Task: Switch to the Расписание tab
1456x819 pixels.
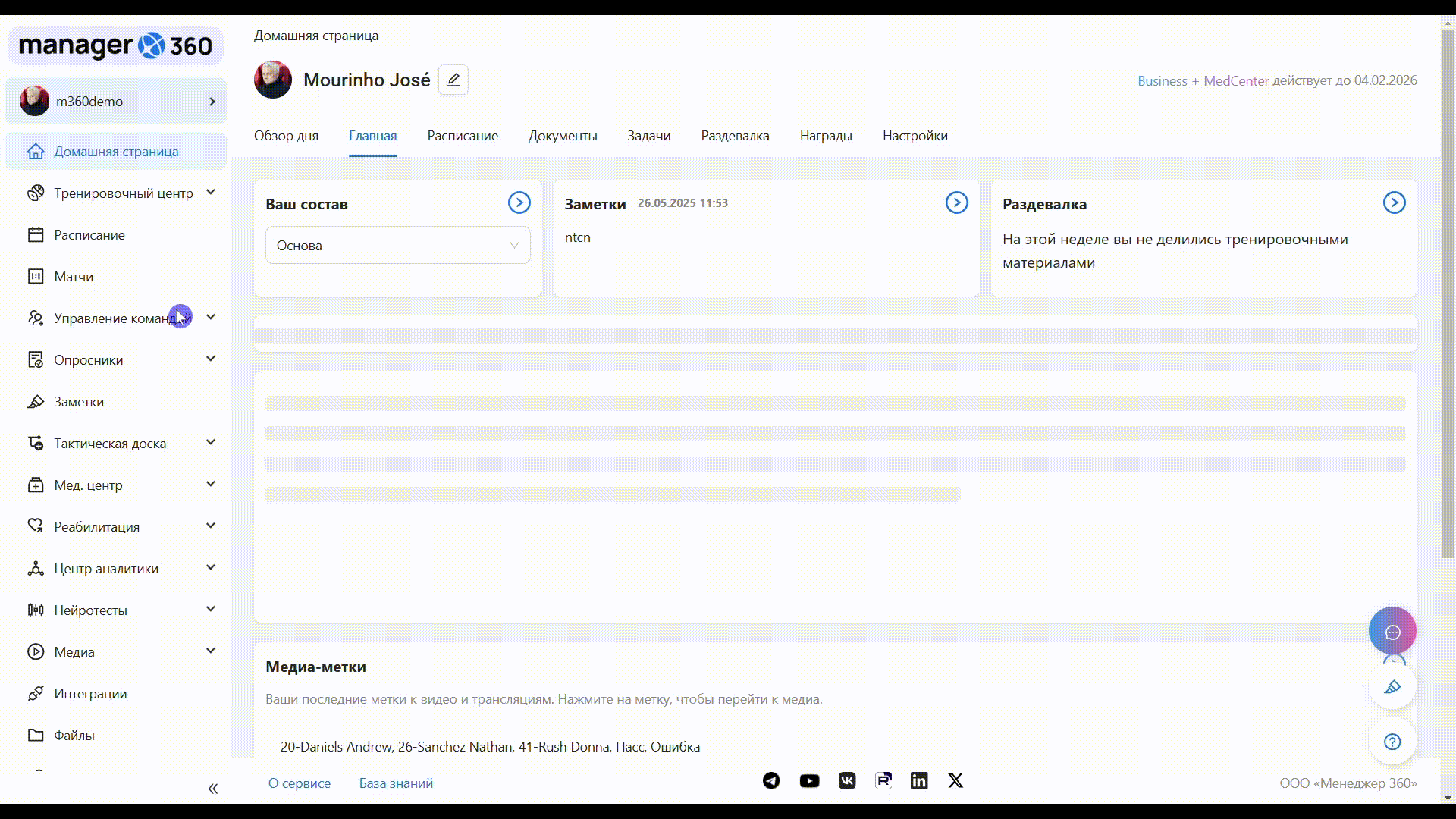Action: point(462,136)
